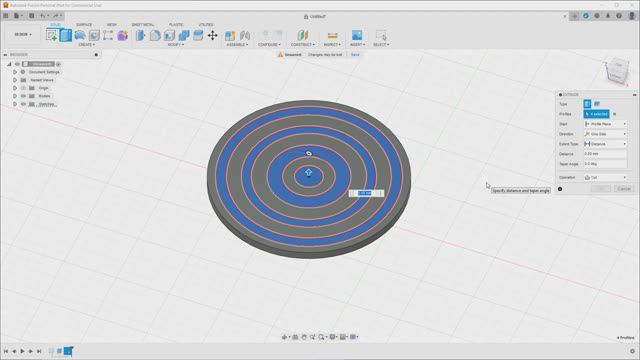The image size is (640, 360).
Task: Open the Create dropdown menu
Action: pyautogui.click(x=87, y=44)
